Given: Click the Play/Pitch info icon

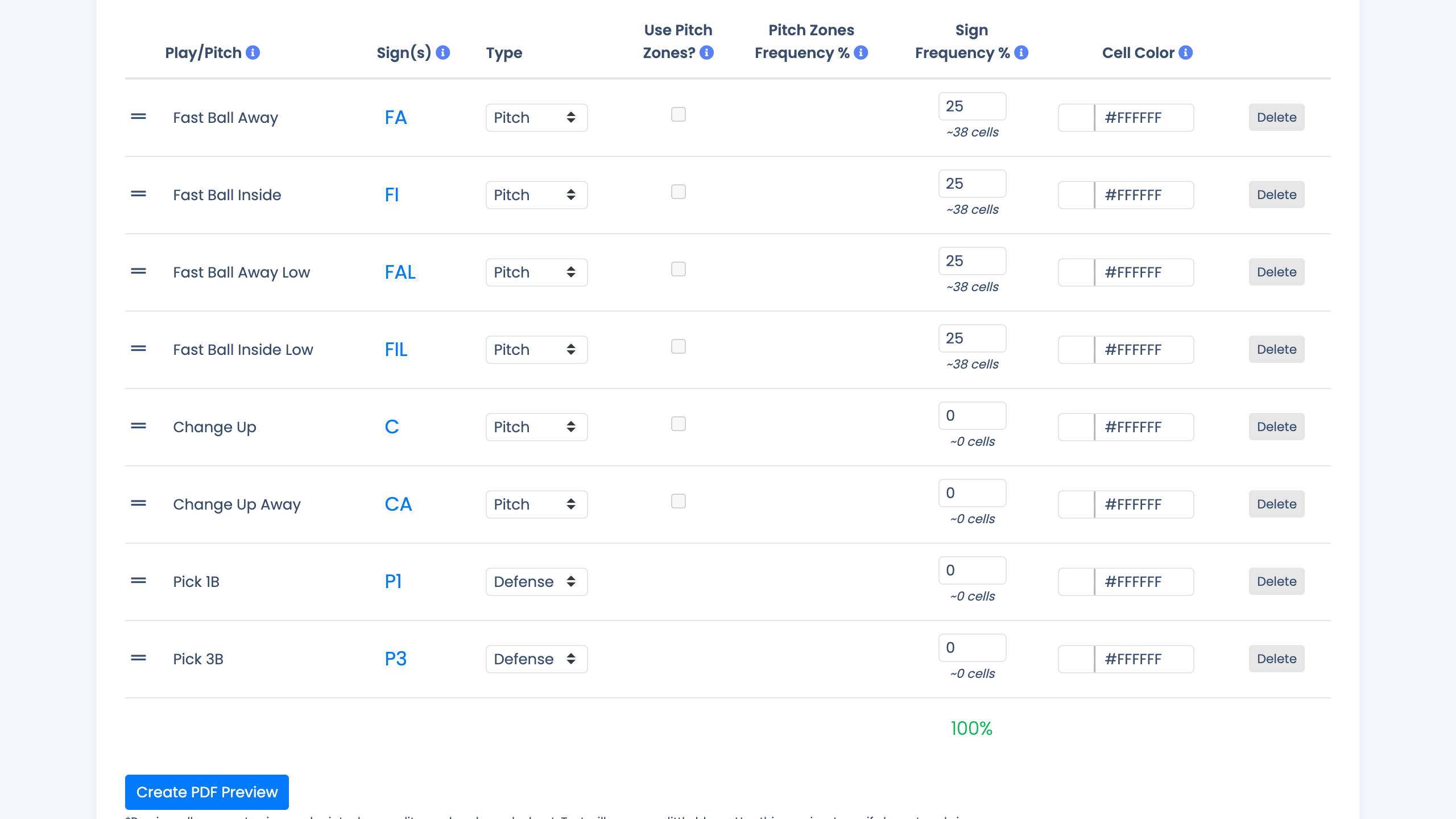Looking at the screenshot, I should coord(253,53).
